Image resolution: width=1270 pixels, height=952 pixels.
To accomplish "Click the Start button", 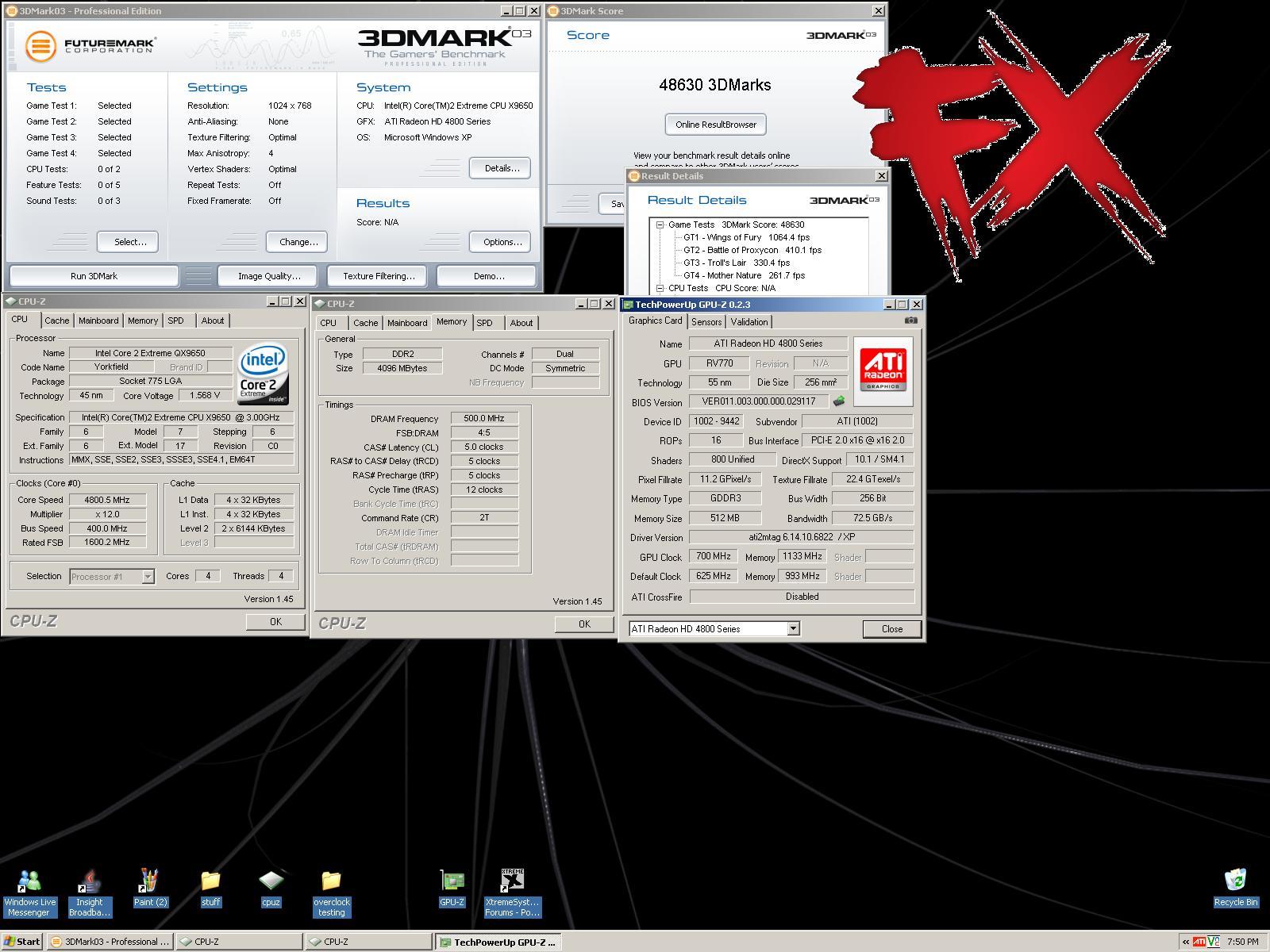I will tap(21, 942).
